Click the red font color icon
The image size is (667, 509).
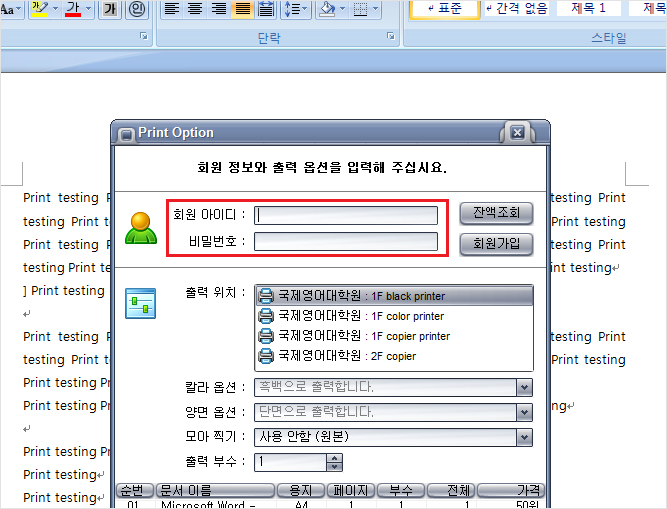73,9
